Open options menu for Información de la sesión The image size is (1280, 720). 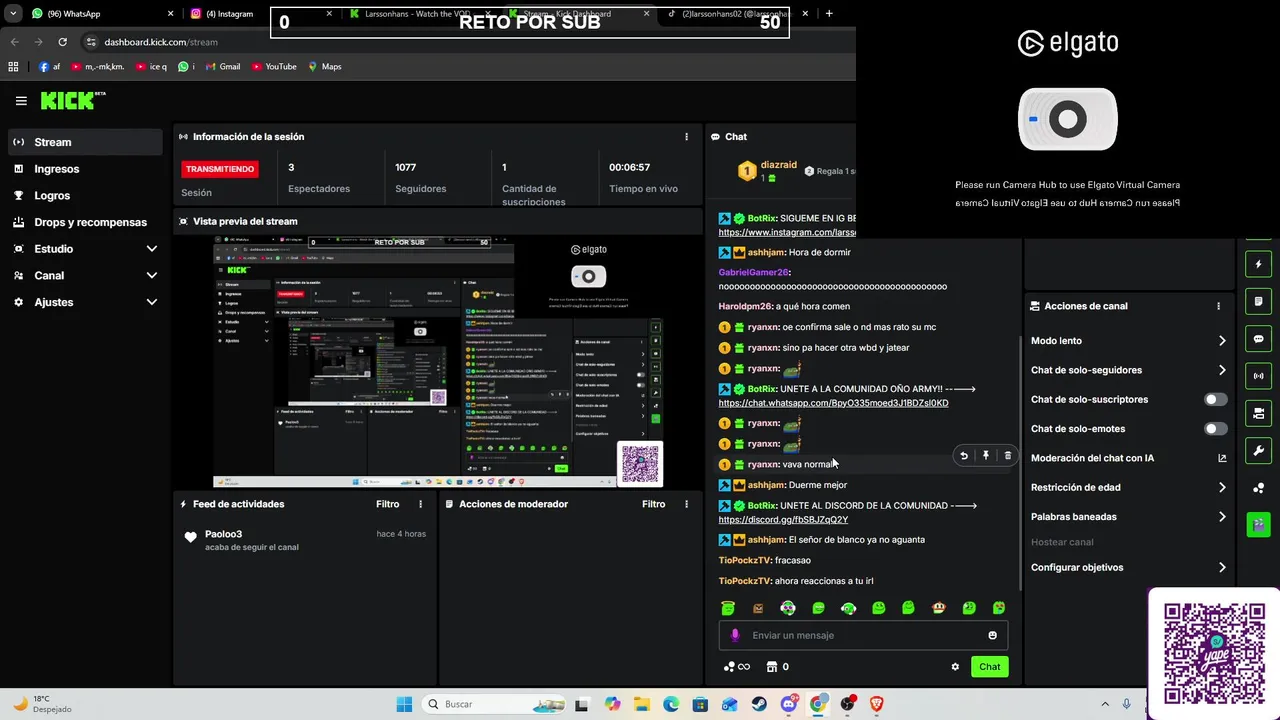[686, 137]
